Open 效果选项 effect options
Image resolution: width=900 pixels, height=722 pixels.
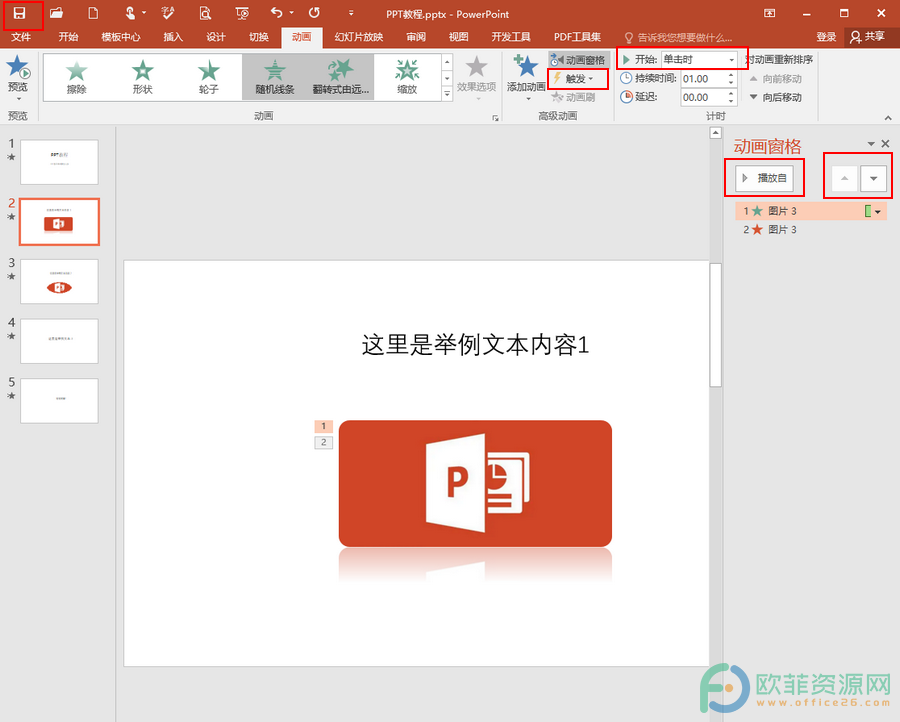point(476,77)
